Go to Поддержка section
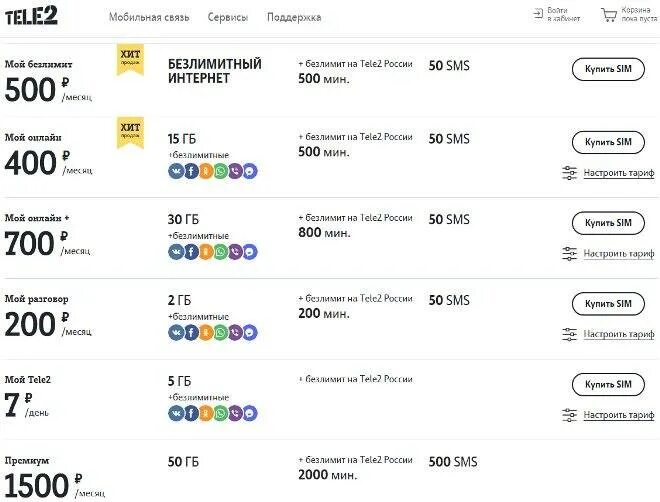The height and width of the screenshot is (502, 660). (294, 18)
